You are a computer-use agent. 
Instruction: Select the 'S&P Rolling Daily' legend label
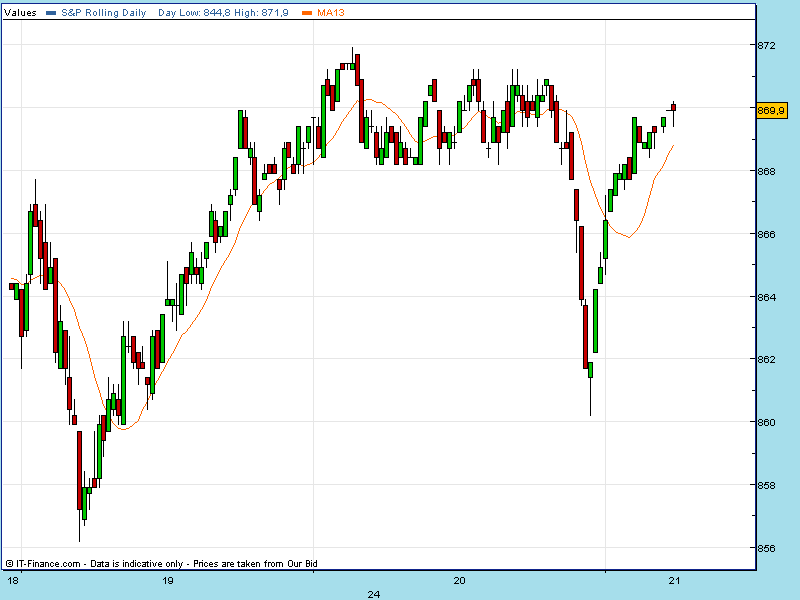pyautogui.click(x=104, y=13)
